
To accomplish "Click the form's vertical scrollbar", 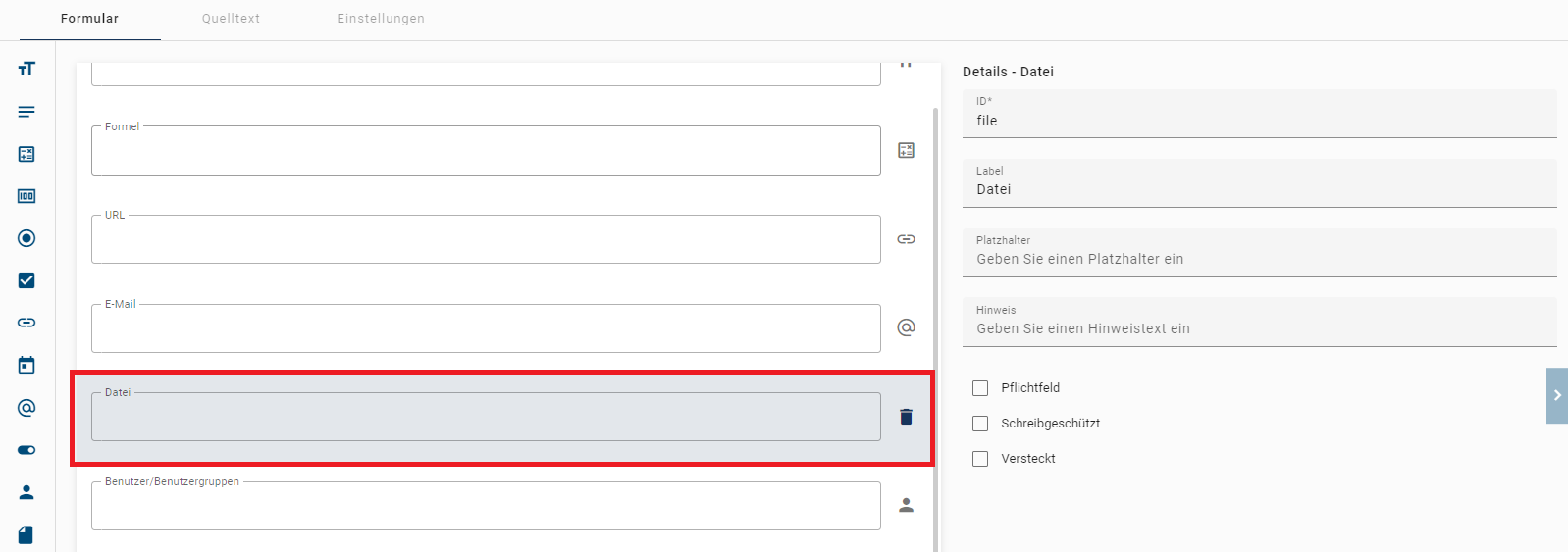I will 936,324.
